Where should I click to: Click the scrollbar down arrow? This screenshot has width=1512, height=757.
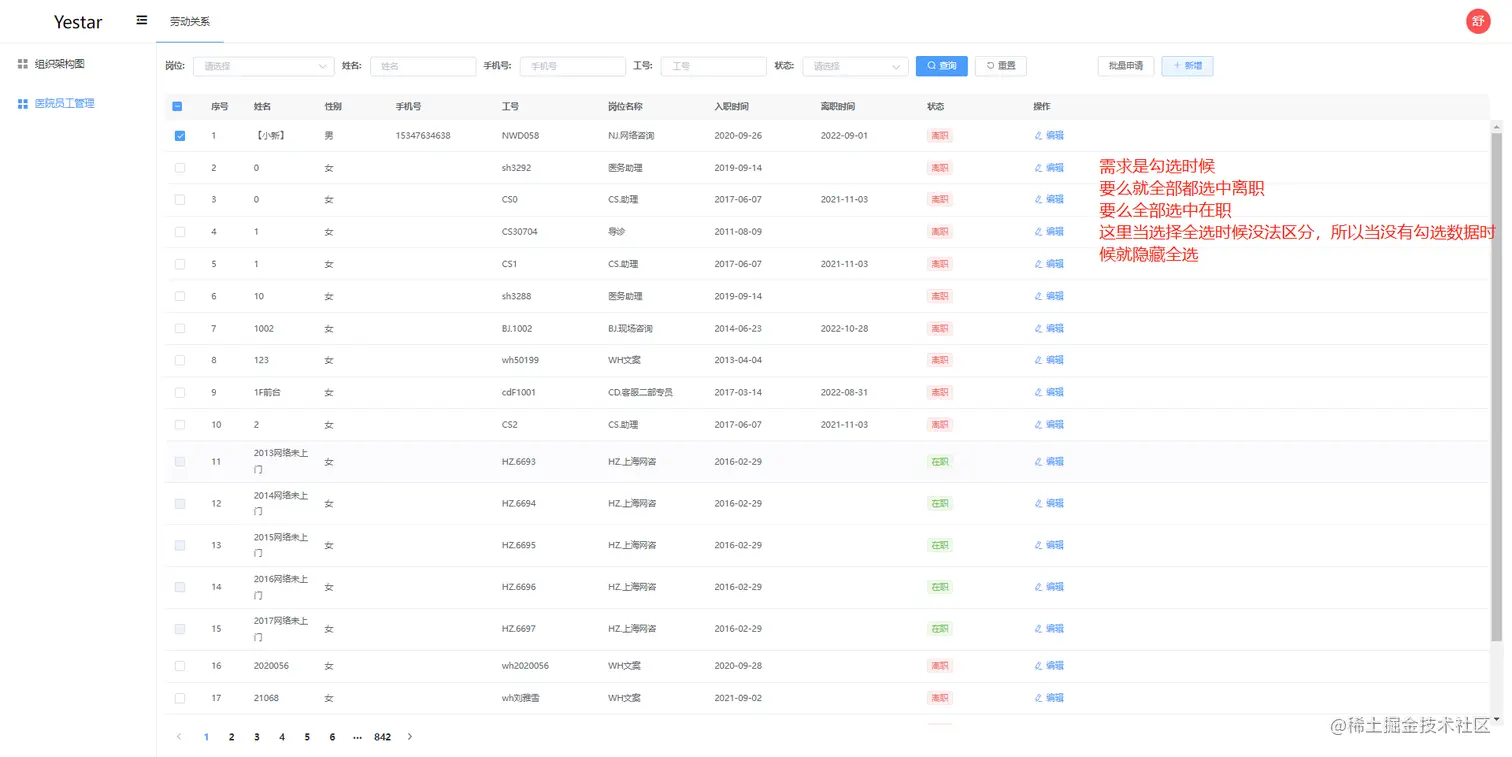pos(1497,719)
